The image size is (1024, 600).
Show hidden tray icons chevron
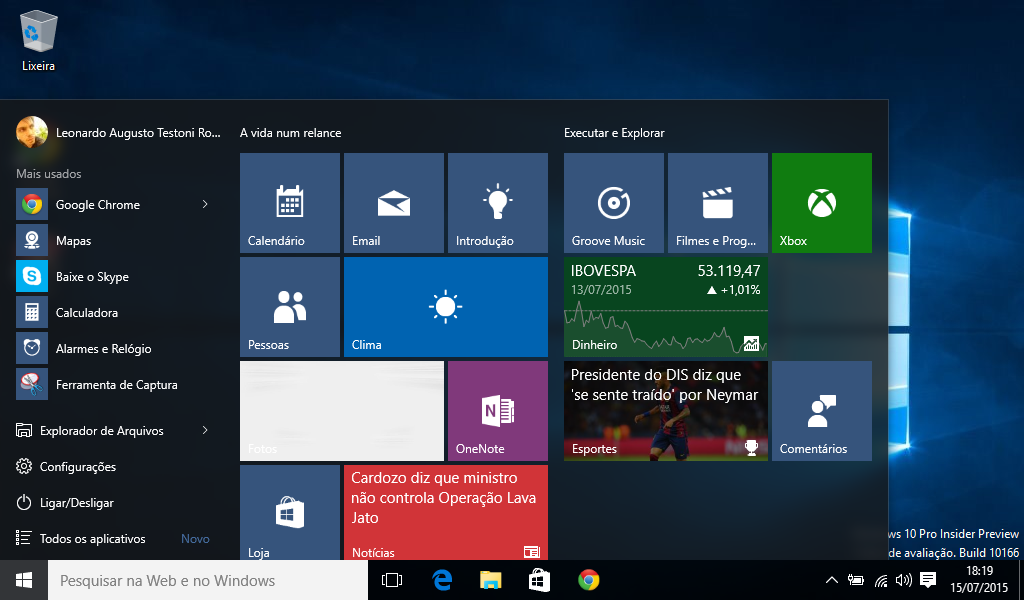831,580
